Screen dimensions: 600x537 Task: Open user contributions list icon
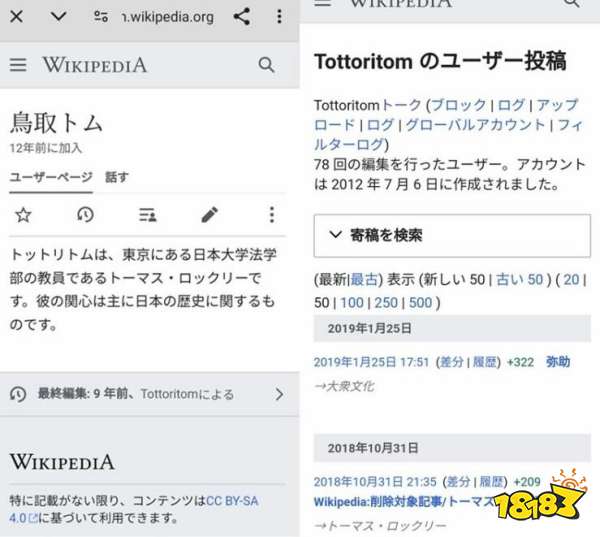click(147, 215)
